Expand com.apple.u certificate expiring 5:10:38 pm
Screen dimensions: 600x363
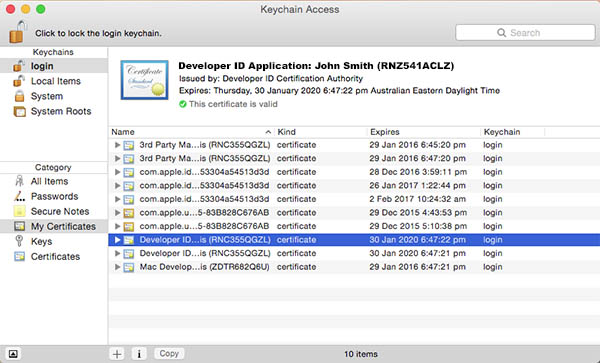[x=117, y=226]
